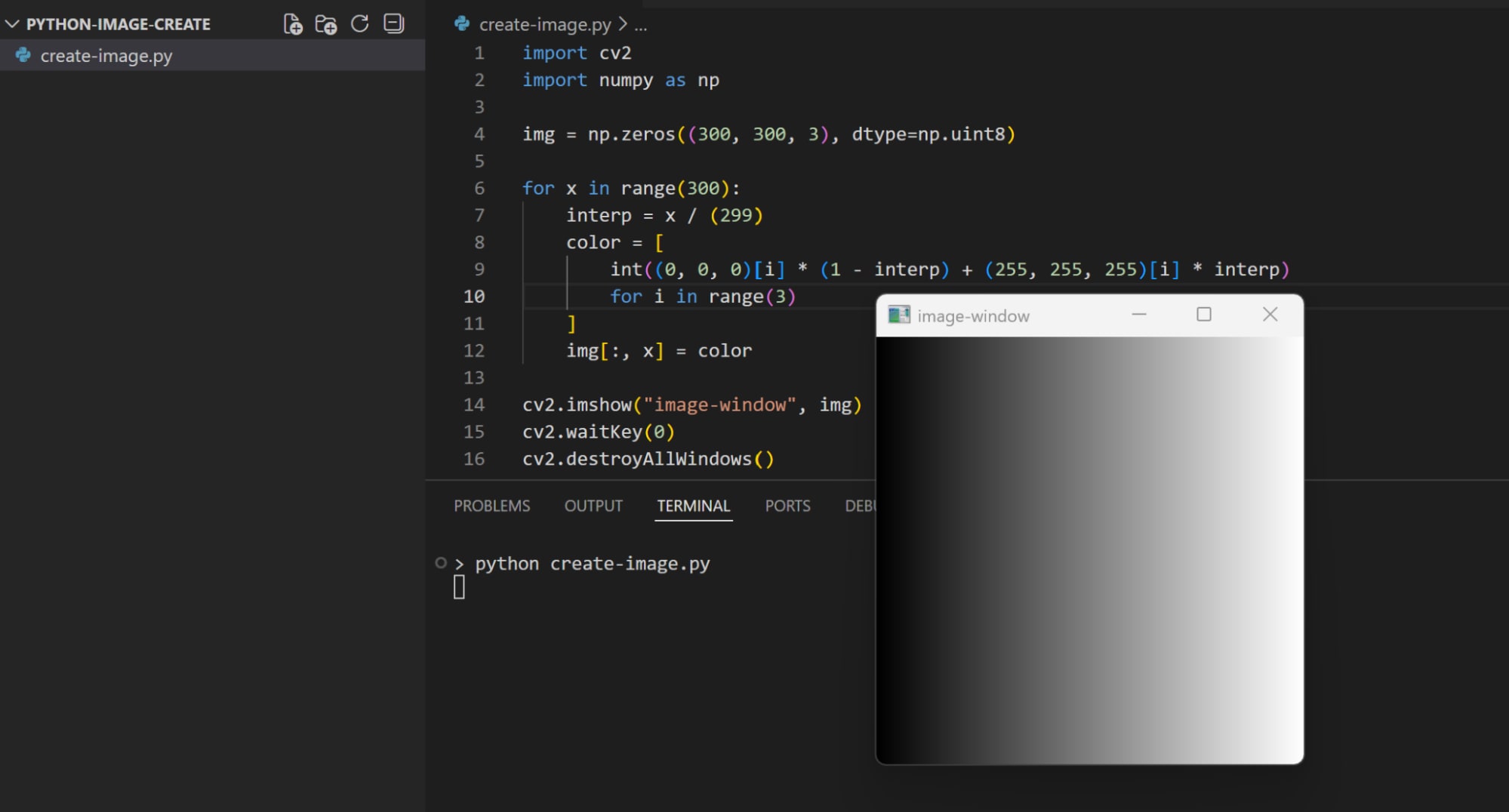Viewport: 1509px width, 812px height.
Task: Click the New Folder icon in explorer
Action: (326, 24)
